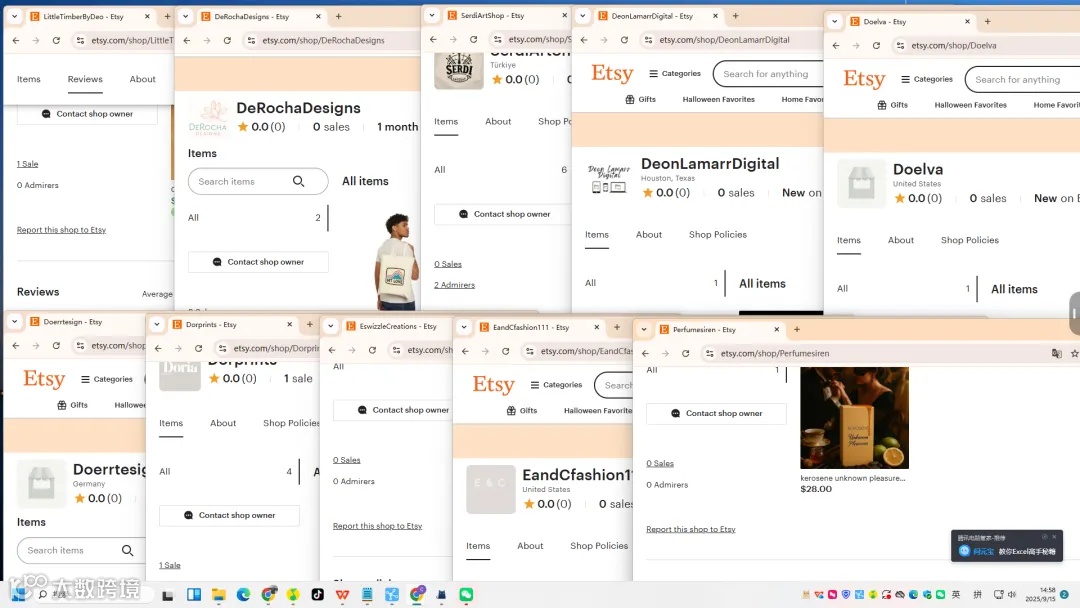Expand tab list in Dorprints window
This screenshot has width=1080, height=608.
tap(157, 324)
